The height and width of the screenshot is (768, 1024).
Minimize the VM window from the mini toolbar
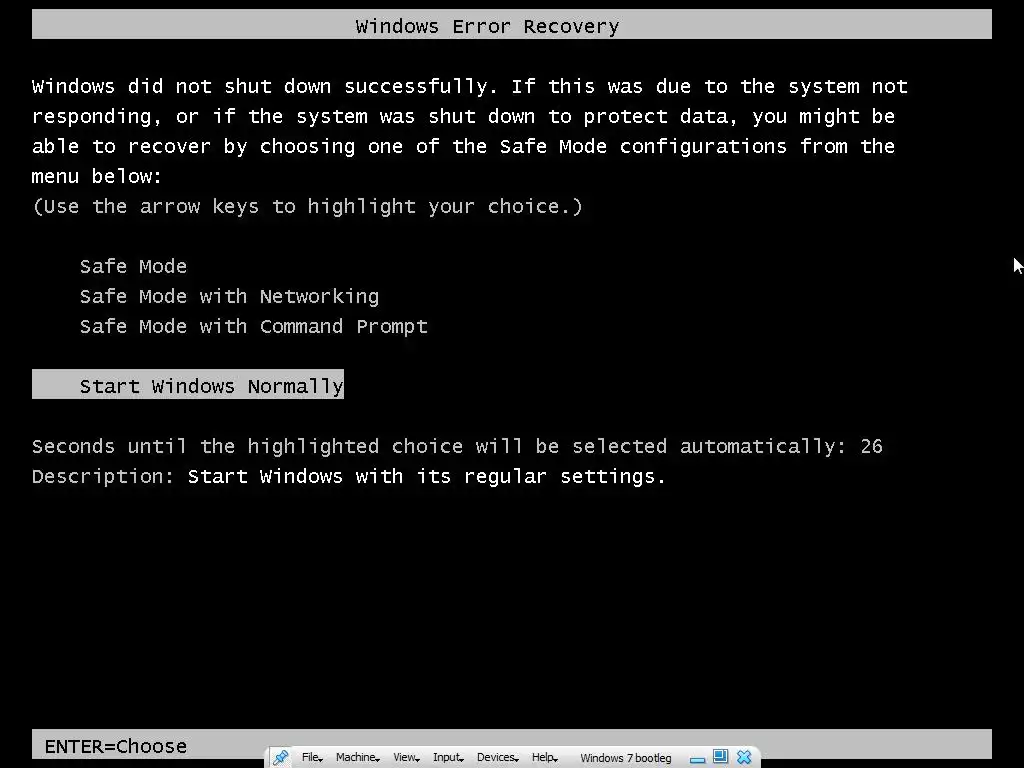697,760
